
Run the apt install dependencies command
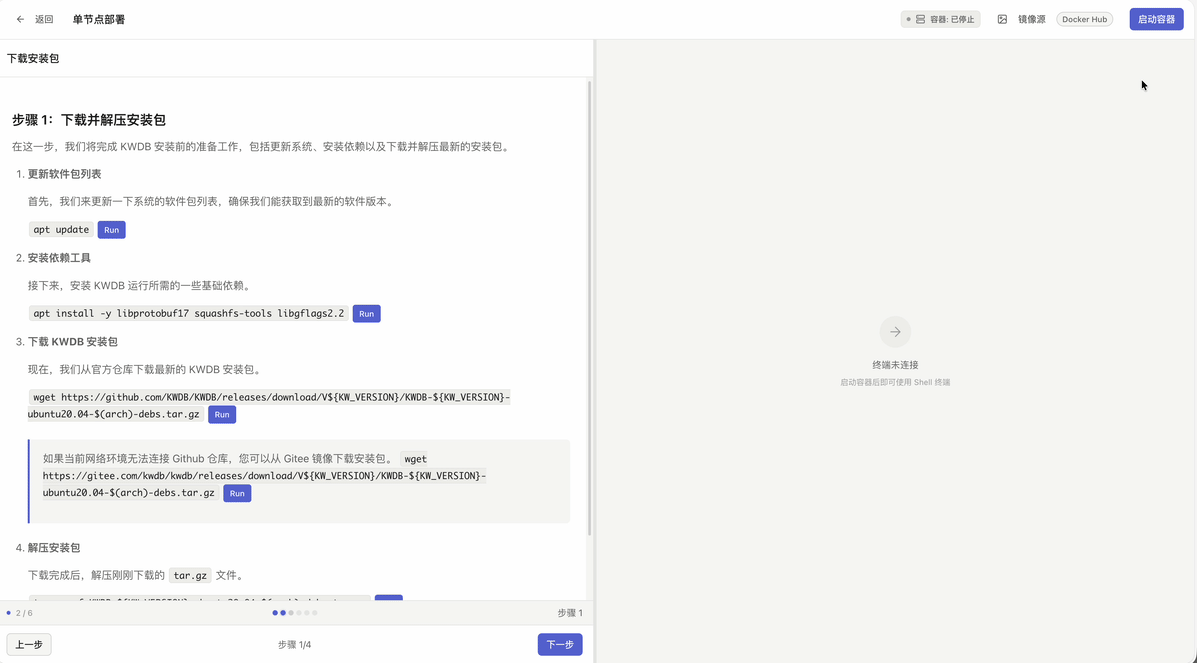pyautogui.click(x=366, y=313)
